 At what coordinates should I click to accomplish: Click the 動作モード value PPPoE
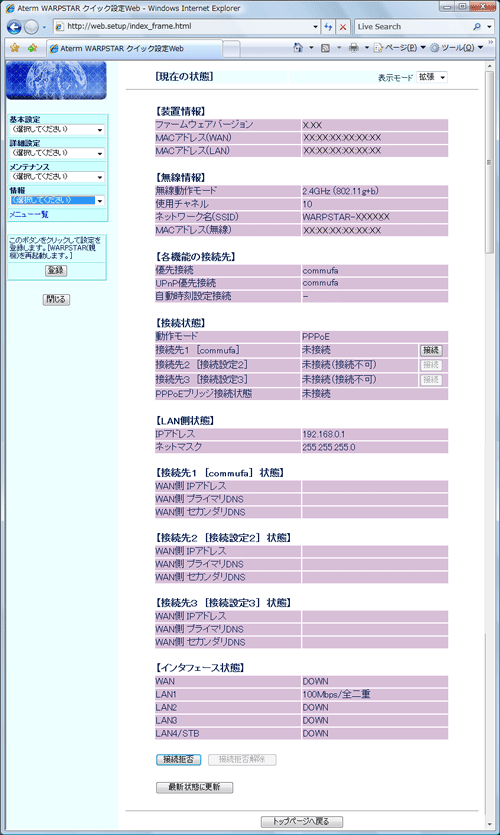tap(316, 337)
